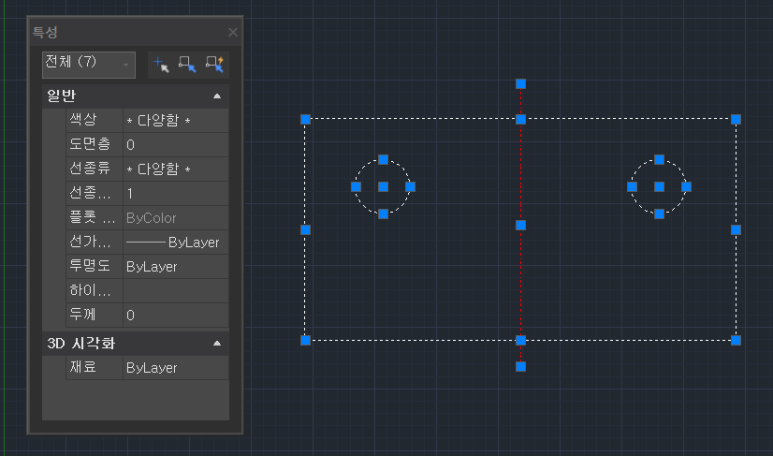
Task: Click the Select Objects icon
Action: pos(187,64)
